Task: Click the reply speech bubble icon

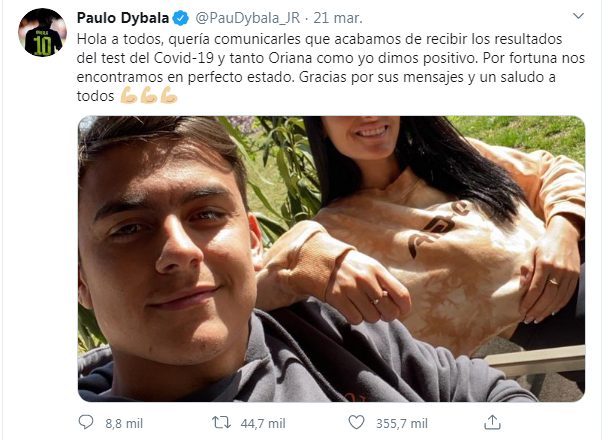Action: [x=86, y=422]
